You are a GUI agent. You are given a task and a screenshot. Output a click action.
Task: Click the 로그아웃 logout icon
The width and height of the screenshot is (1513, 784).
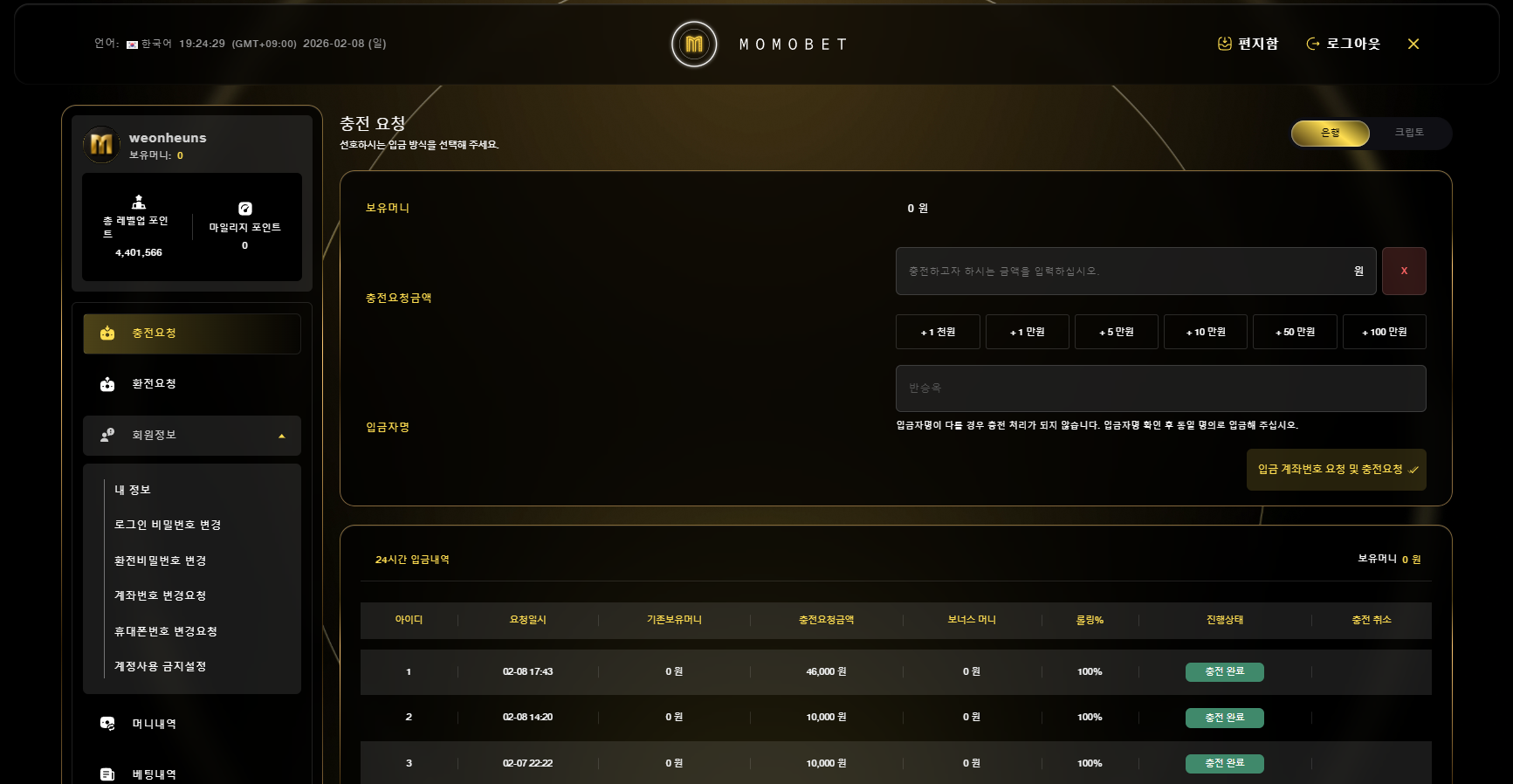[1312, 44]
